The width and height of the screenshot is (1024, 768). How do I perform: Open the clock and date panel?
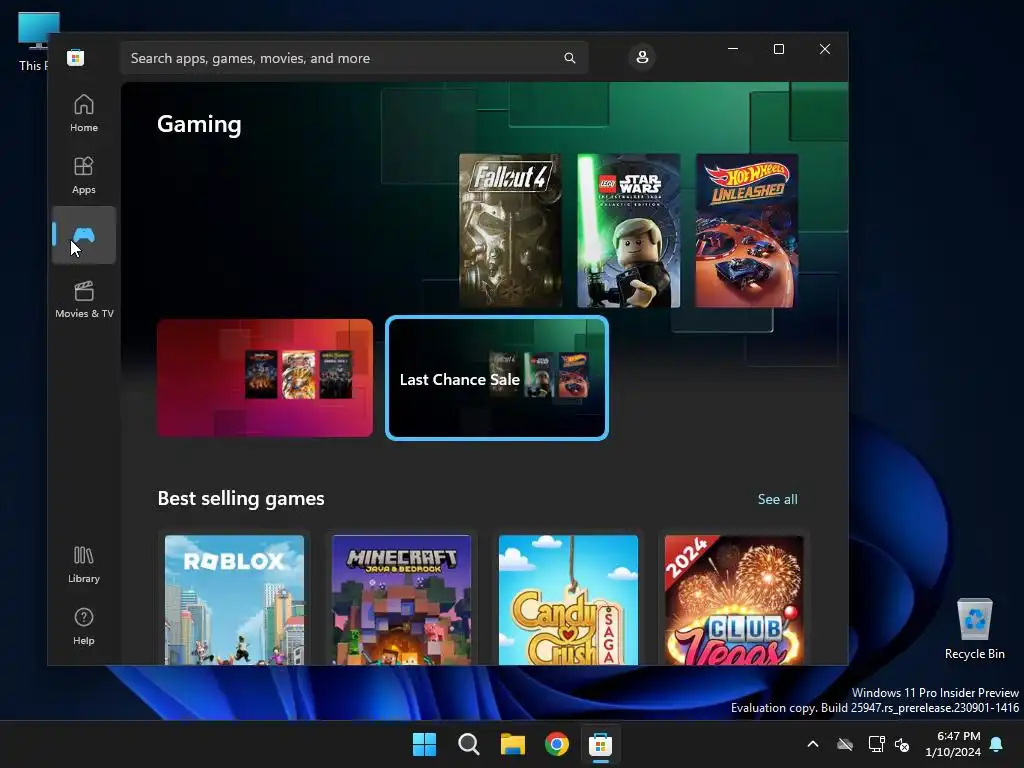point(953,744)
